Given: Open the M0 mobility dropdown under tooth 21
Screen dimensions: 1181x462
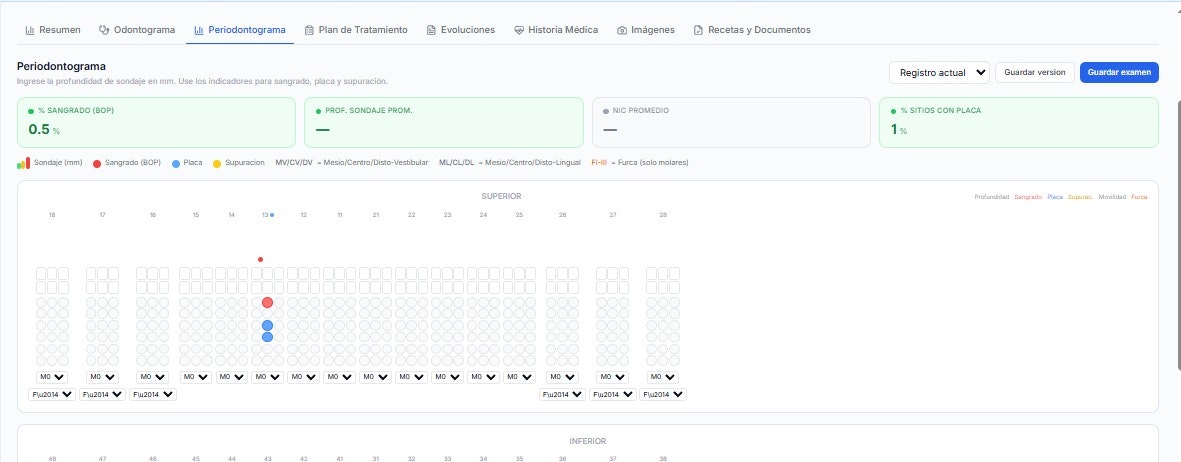Looking at the screenshot, I should tap(376, 377).
